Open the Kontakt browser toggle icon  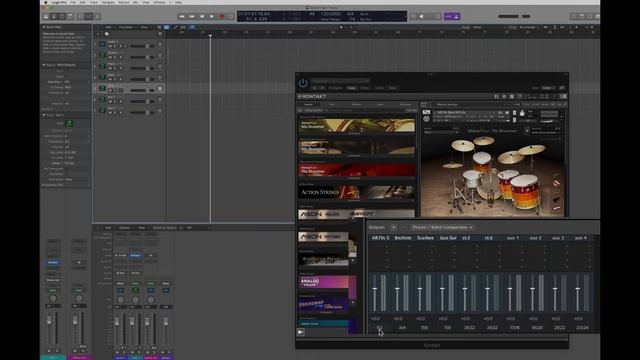click(x=496, y=97)
